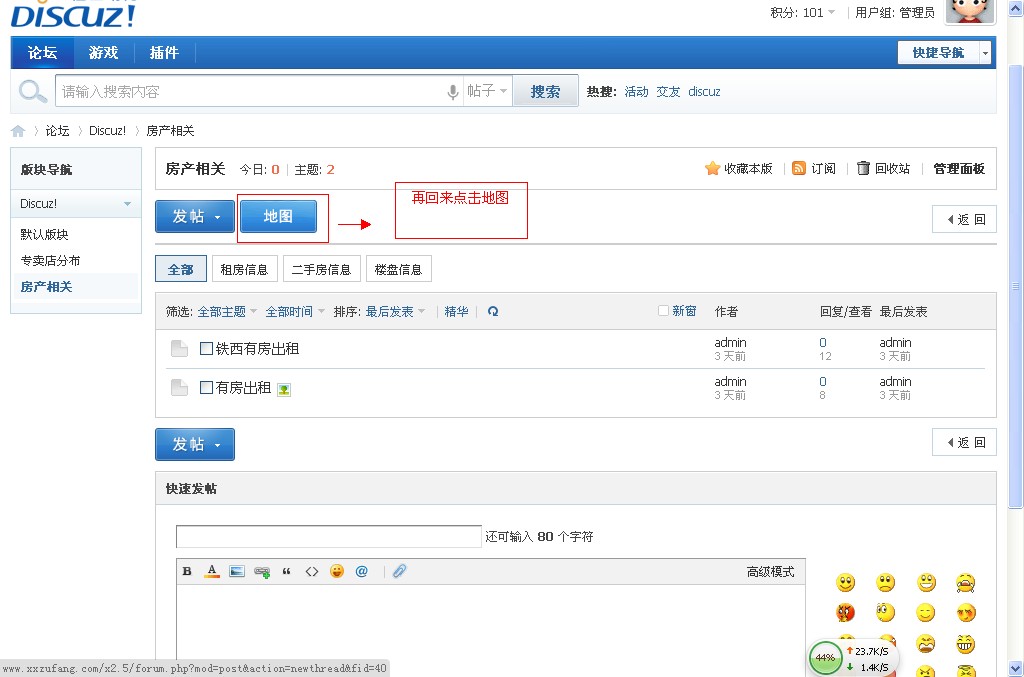Insert the sad face emoticon

point(886,582)
